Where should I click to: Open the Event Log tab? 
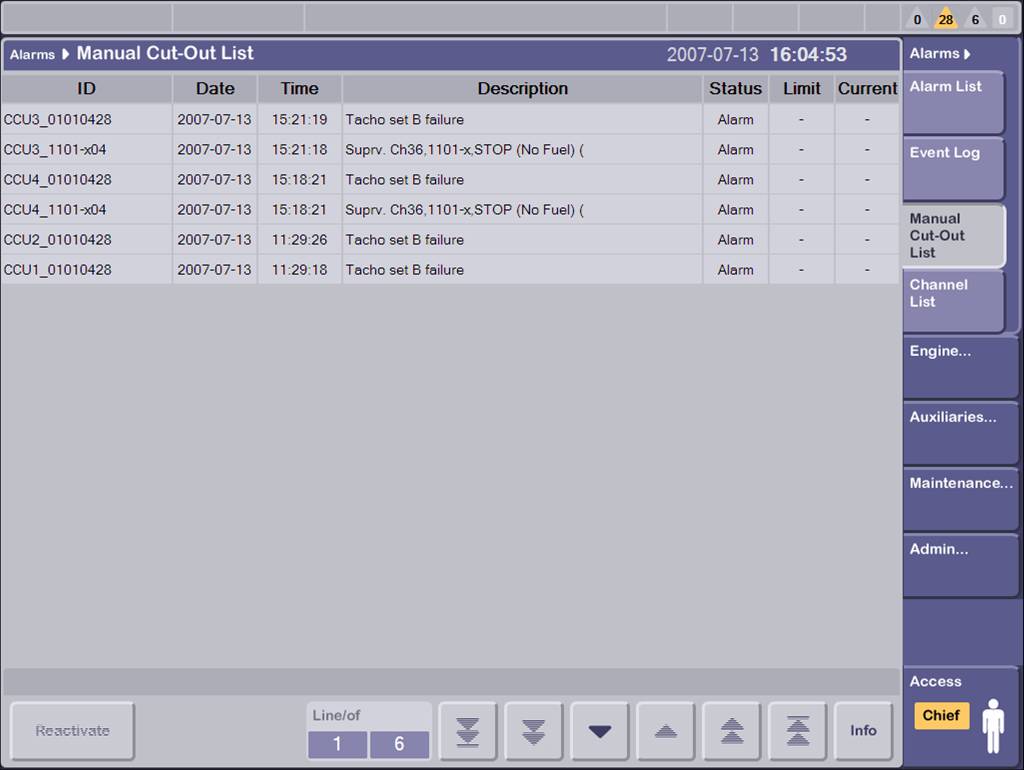tap(954, 168)
